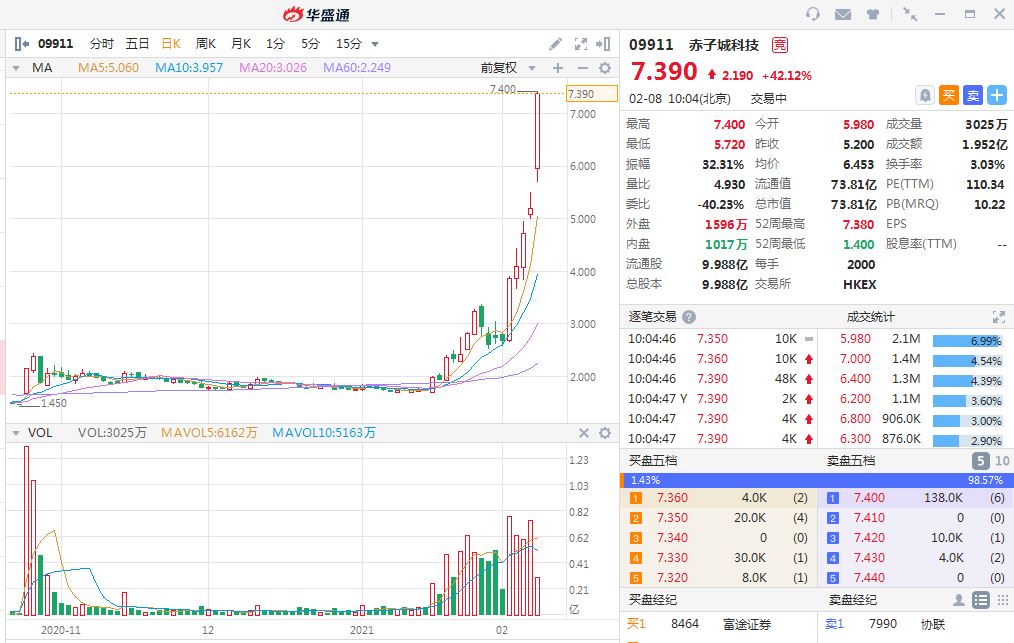Viewport: 1014px width, 643px height.
Task: Click the MAVOL10:5163万 label
Action: pos(323,433)
